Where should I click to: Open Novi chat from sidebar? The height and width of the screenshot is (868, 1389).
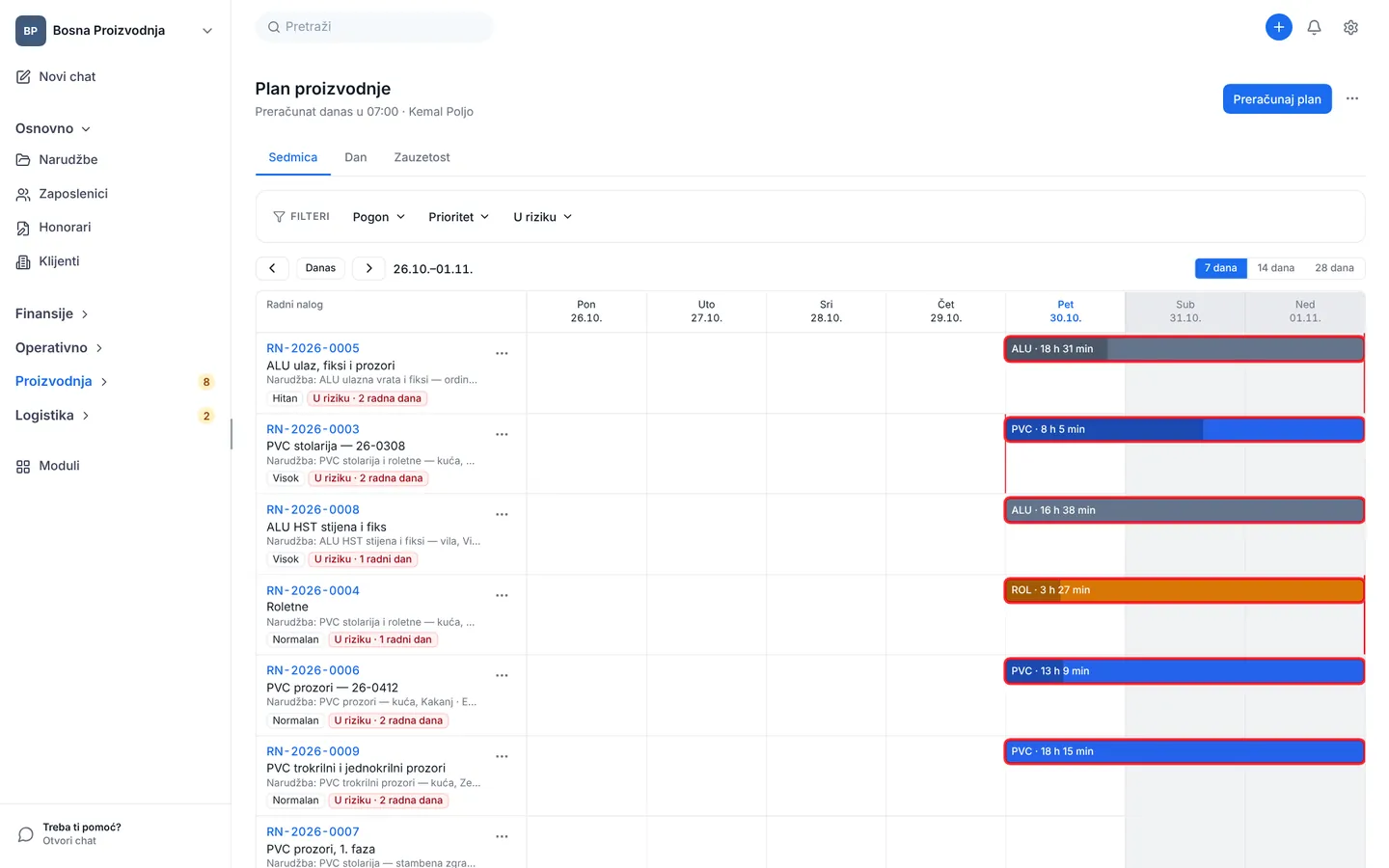56,77
